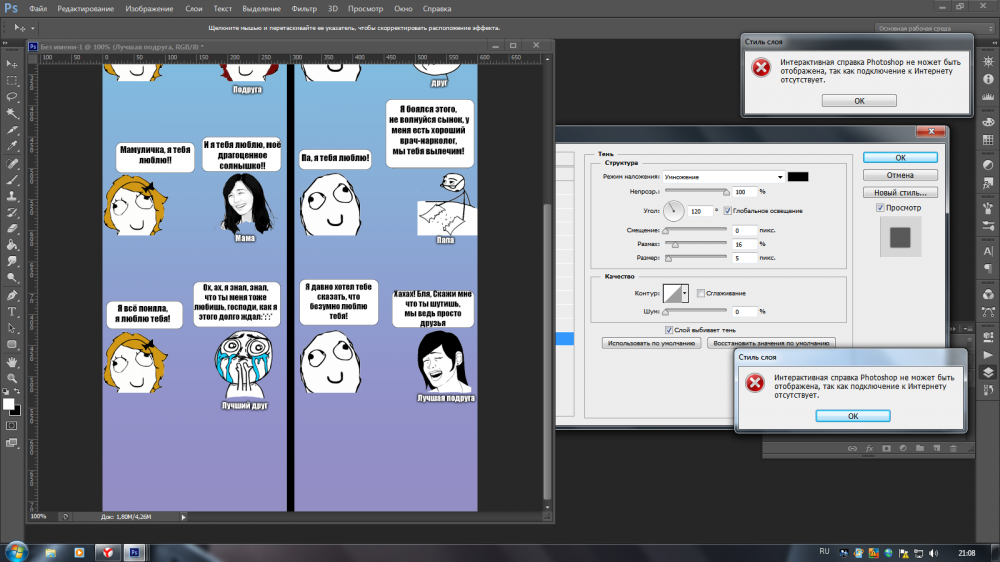Select the Magic Wand tool
Screen dimensions: 1000x562
tap(12, 114)
